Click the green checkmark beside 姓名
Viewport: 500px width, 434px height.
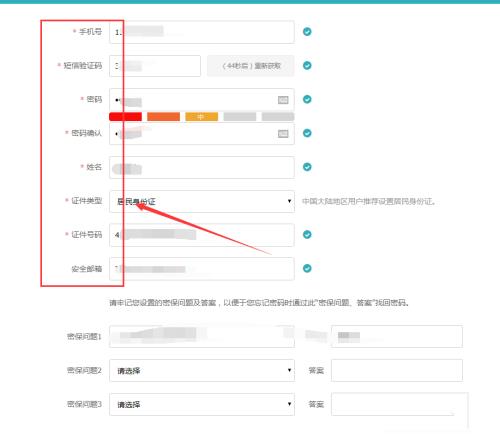[x=307, y=167]
